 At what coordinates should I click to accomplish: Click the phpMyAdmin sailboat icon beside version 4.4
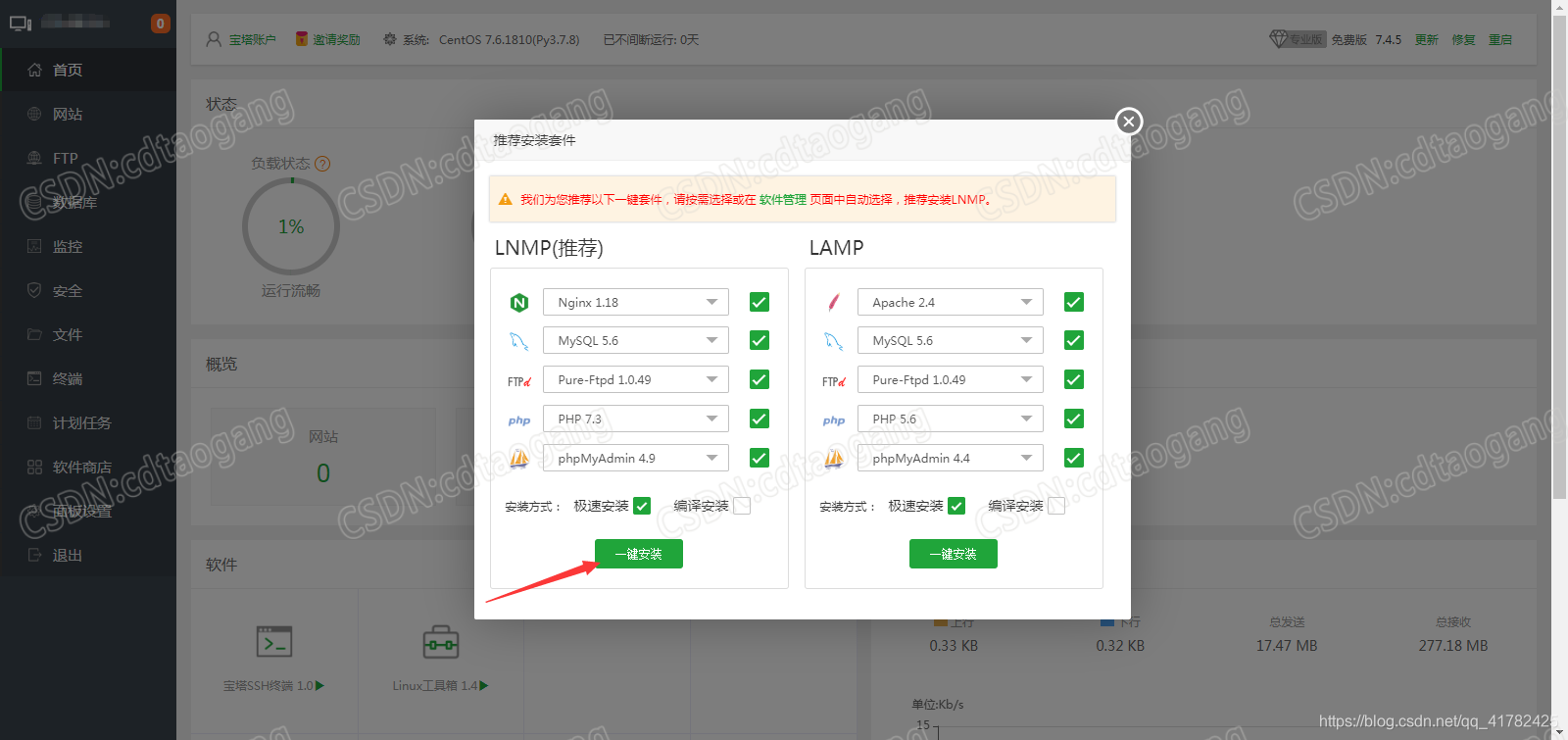[x=834, y=458]
